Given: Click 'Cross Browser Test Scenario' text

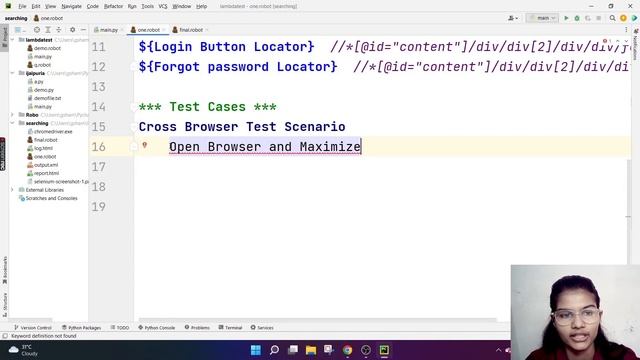Looking at the screenshot, I should pos(242,127).
